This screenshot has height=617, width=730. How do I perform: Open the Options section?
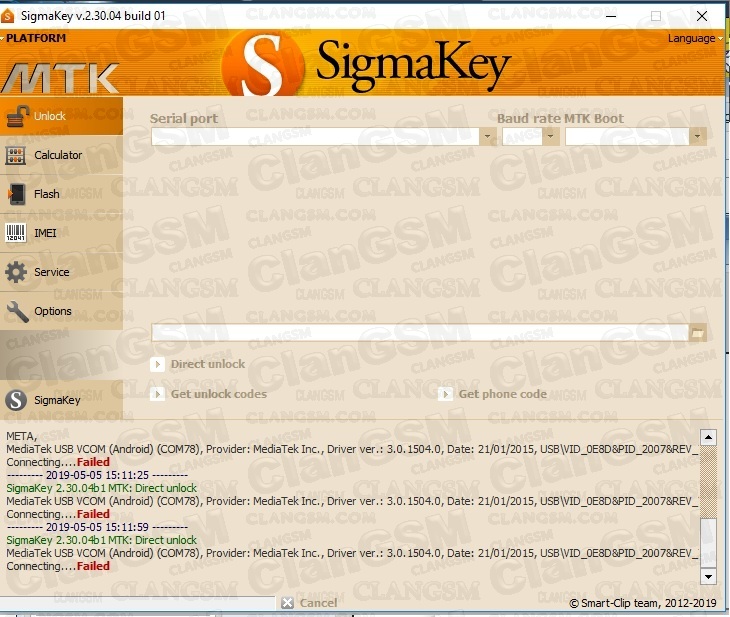pyautogui.click(x=61, y=311)
